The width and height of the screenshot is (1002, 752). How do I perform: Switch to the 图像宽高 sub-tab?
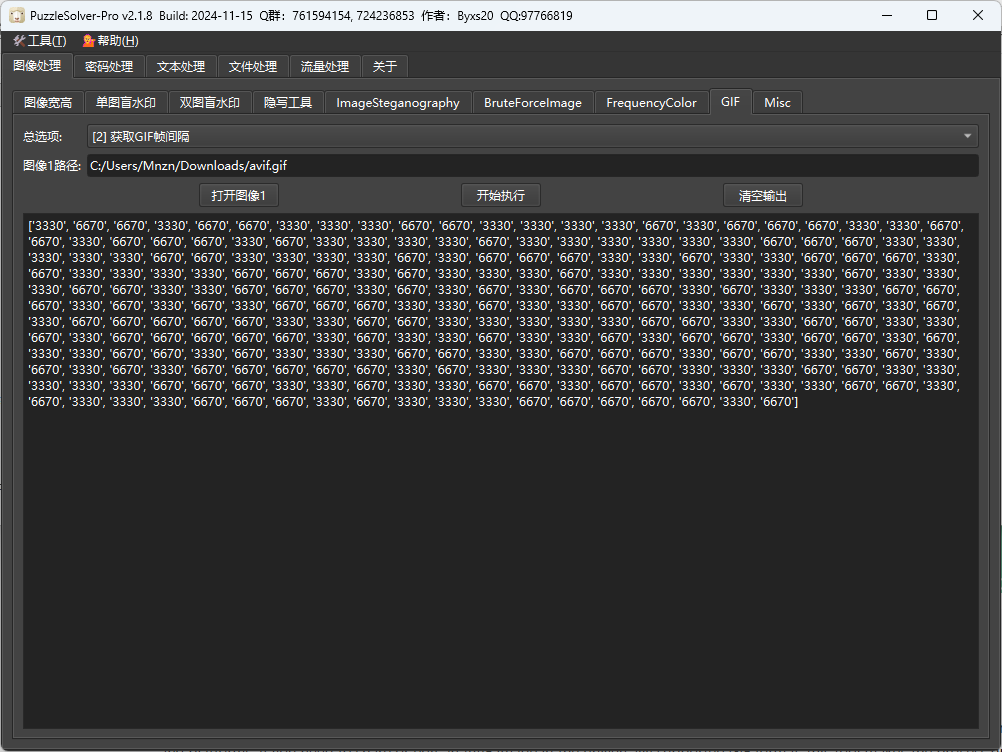[48, 103]
